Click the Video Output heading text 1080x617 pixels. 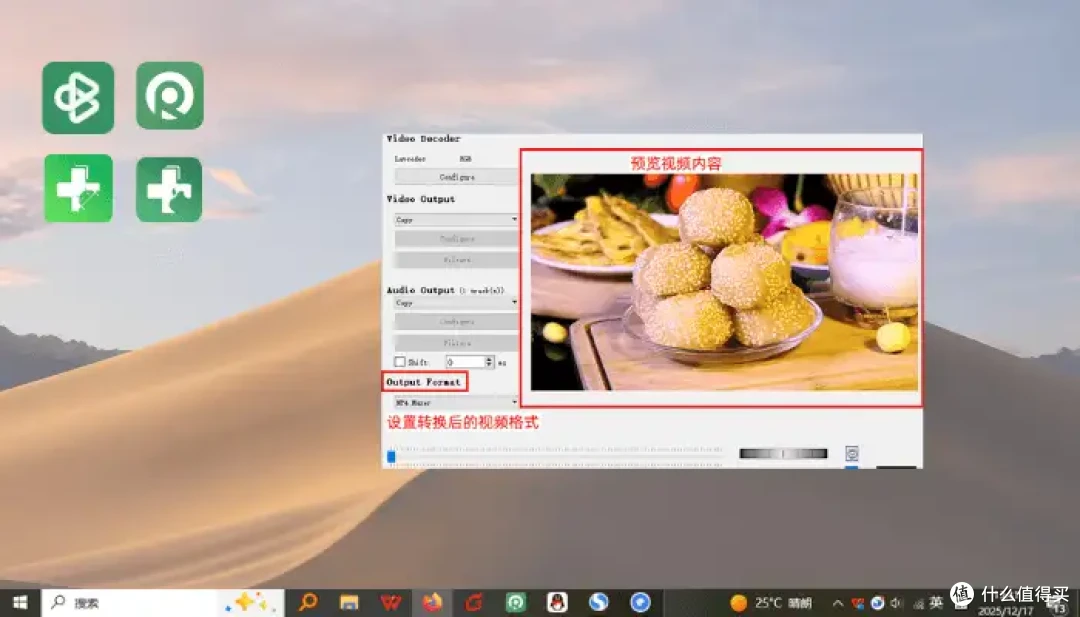420,199
